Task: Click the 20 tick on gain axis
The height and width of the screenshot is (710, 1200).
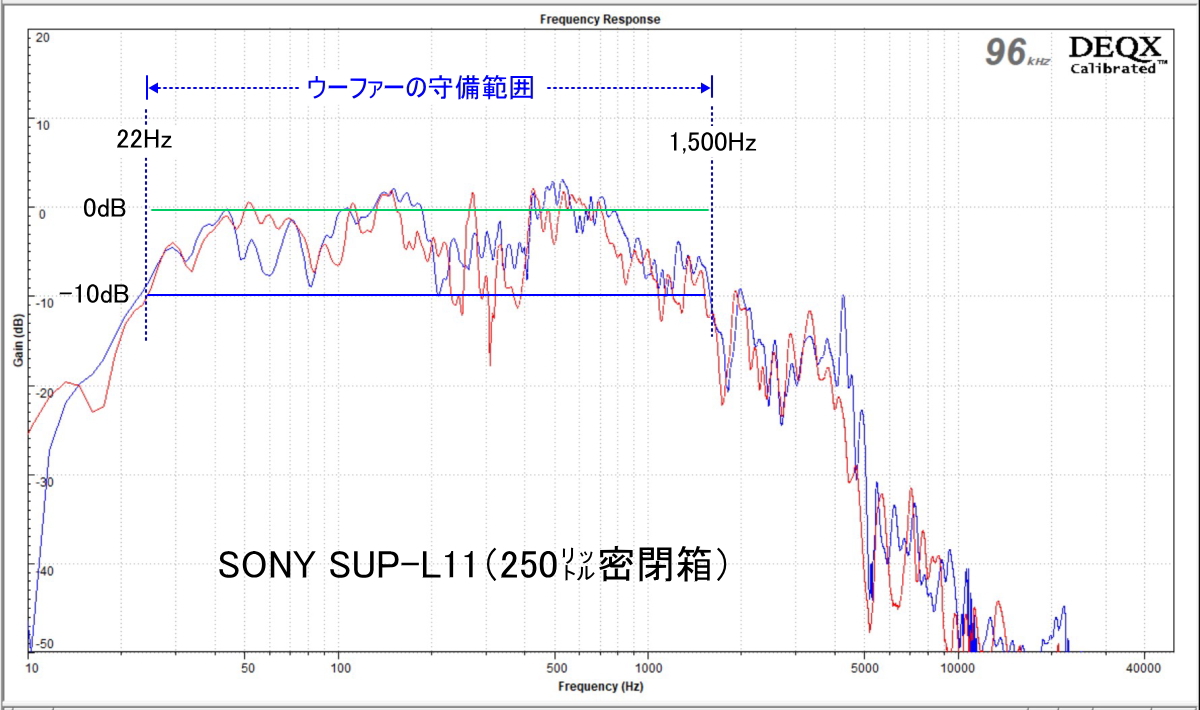Action: (42, 37)
